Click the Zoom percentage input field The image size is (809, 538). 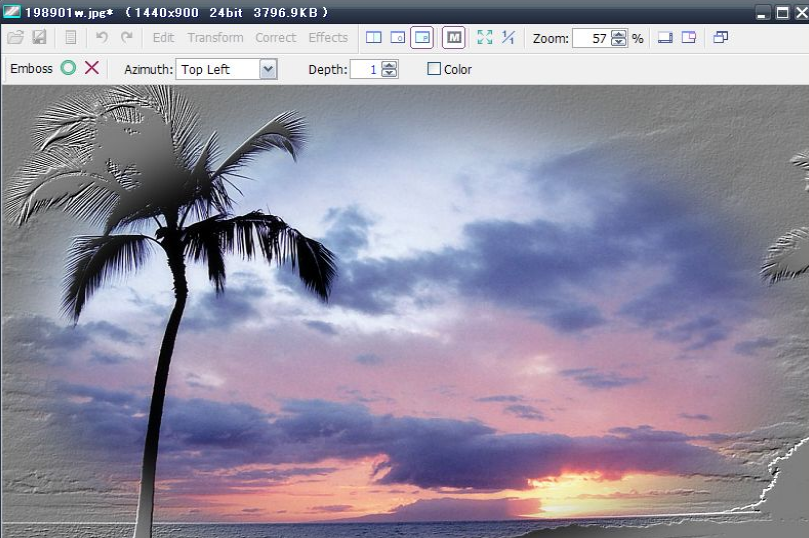590,38
